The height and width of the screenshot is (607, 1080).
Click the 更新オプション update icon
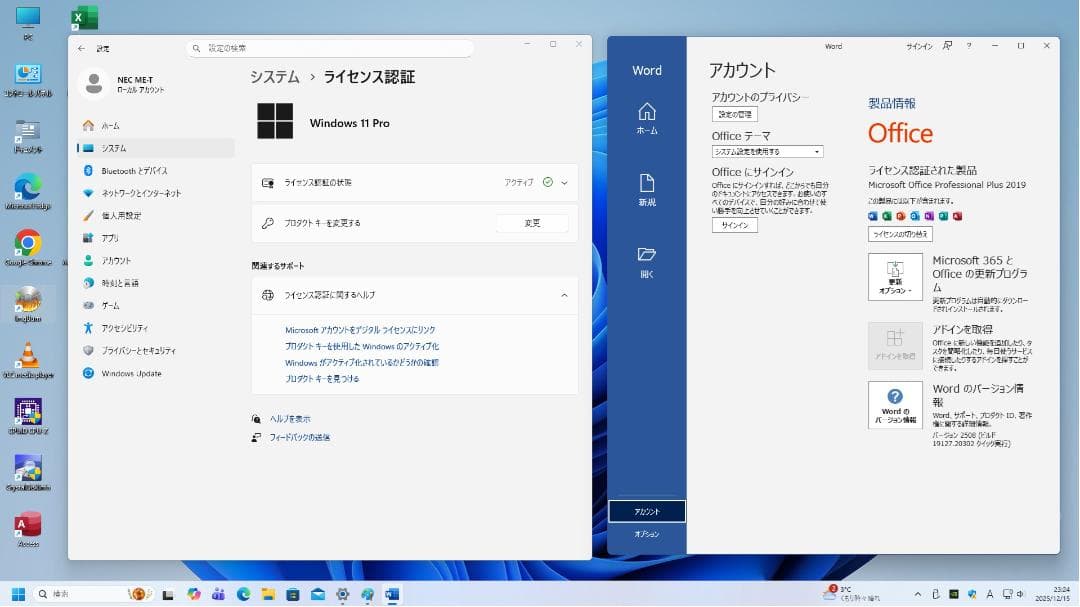[x=895, y=276]
